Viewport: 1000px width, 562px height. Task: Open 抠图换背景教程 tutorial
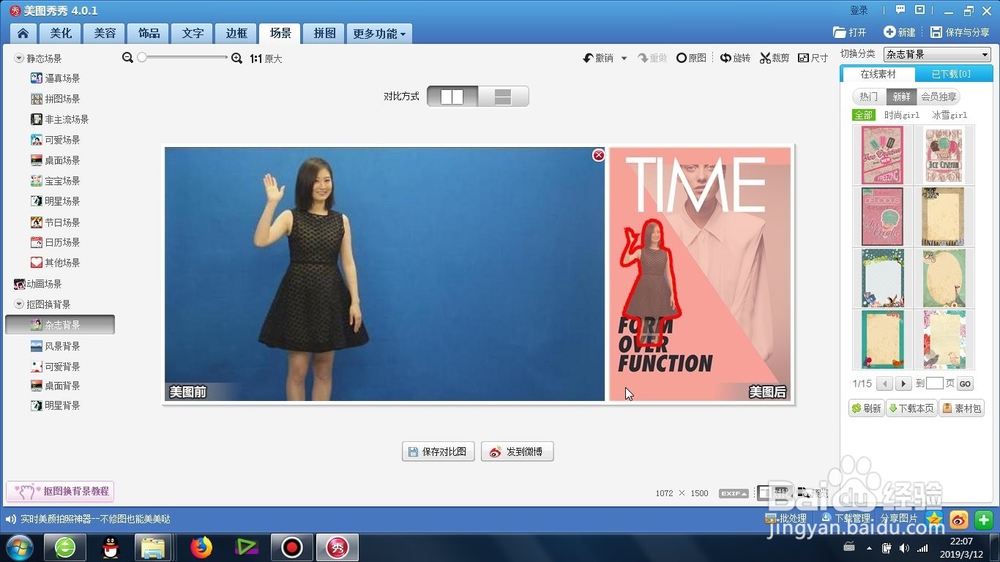61,491
